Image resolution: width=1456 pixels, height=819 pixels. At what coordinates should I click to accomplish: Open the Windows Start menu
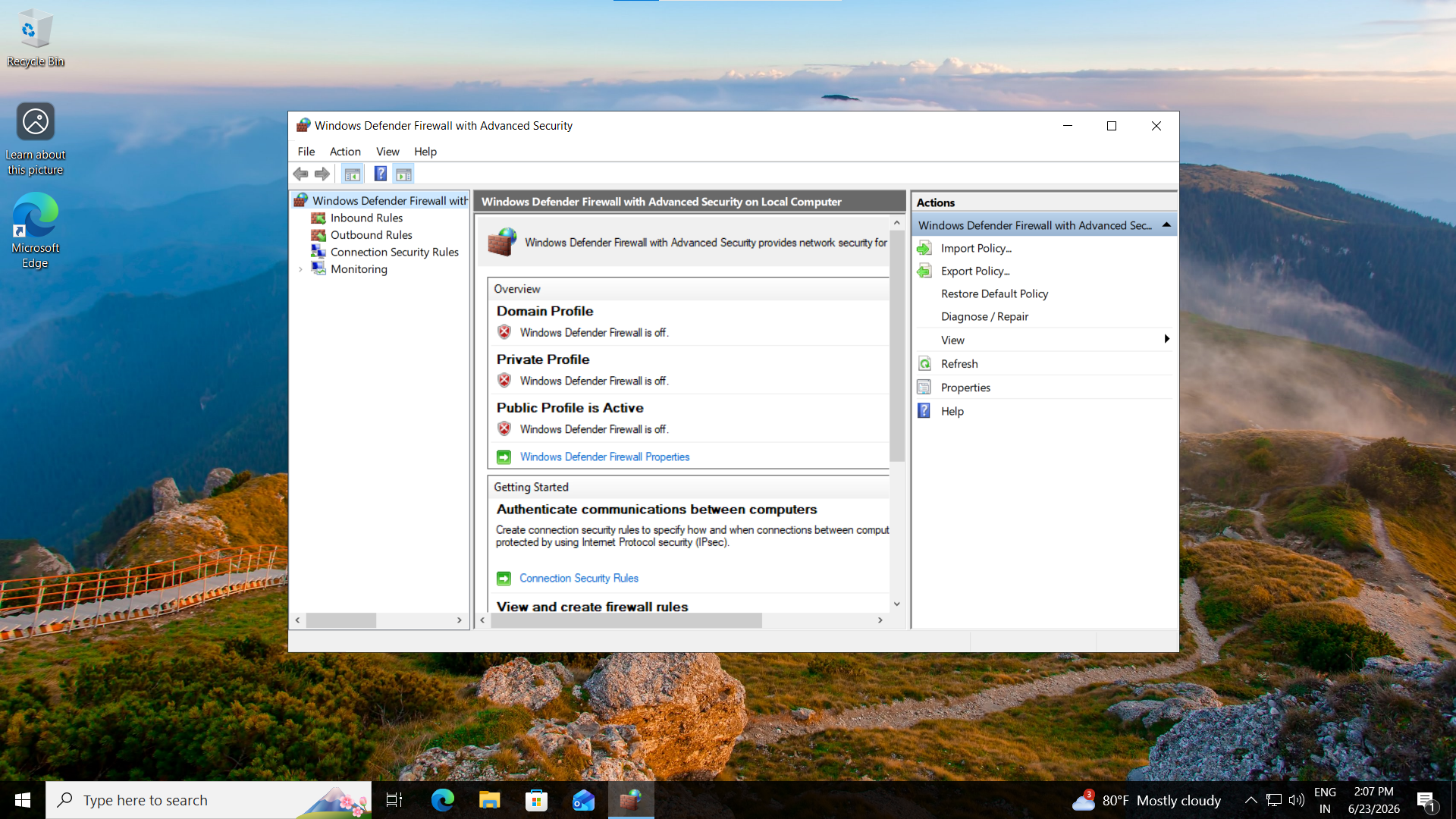coord(23,800)
